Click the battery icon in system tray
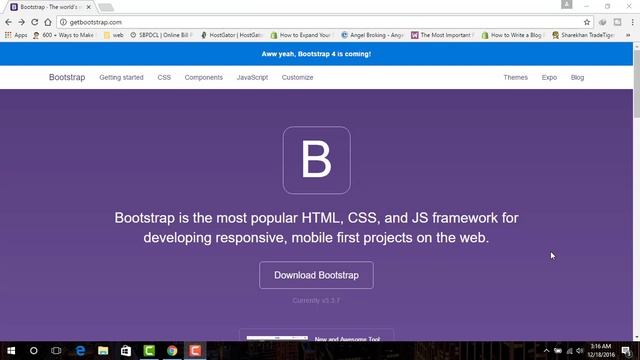This screenshot has height=360, width=640. (x=558, y=351)
